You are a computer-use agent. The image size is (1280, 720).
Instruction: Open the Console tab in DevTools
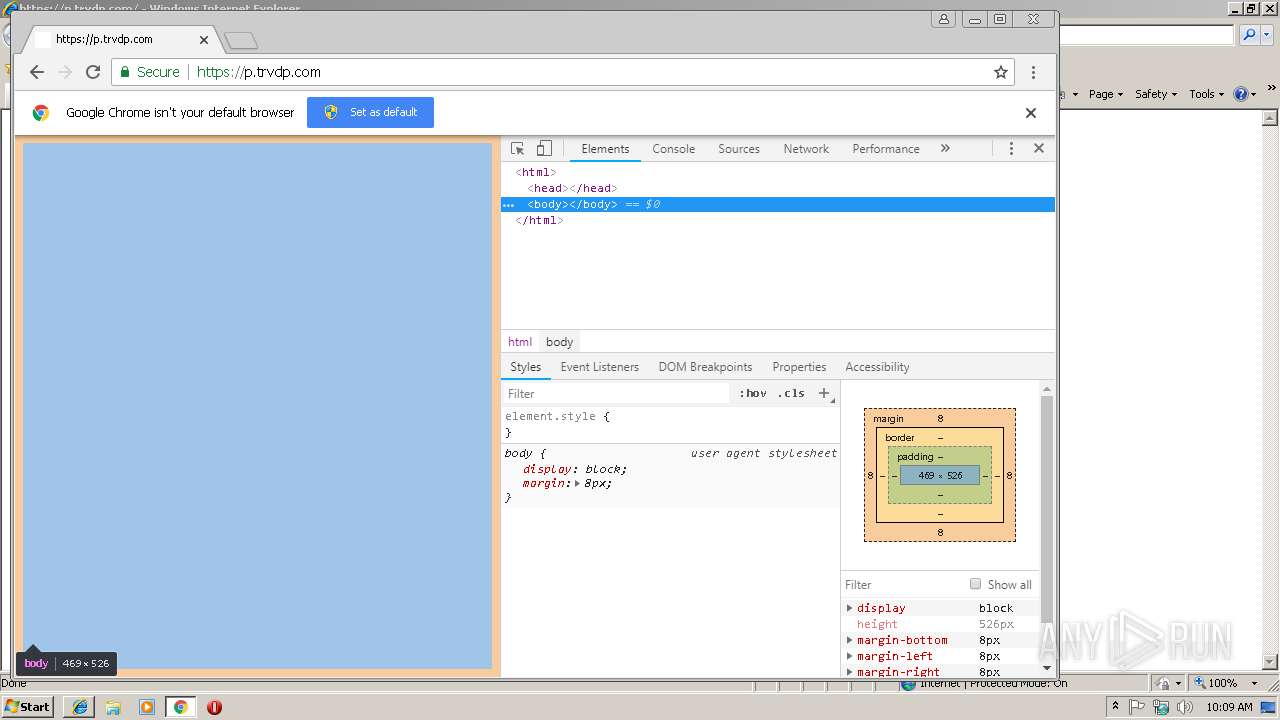pyautogui.click(x=673, y=148)
